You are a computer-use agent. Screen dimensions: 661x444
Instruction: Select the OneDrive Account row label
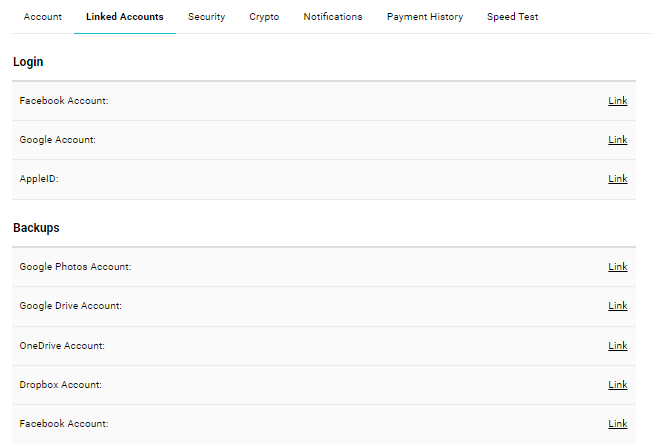62,346
